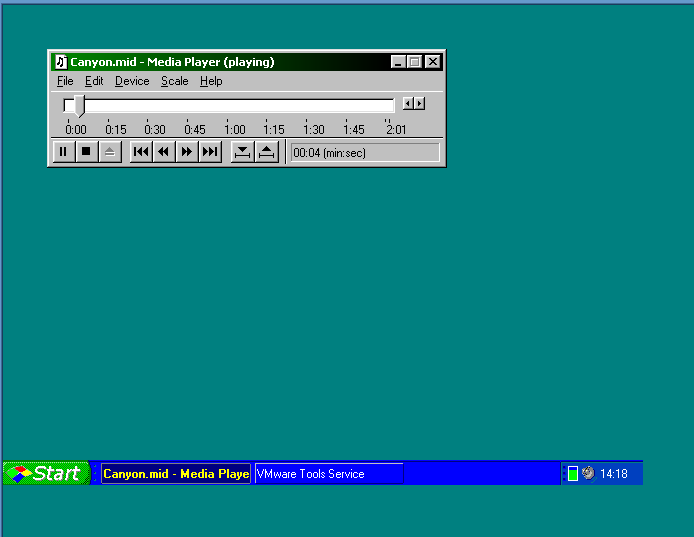Viewport: 694px width, 537px height.
Task: Stop the Canyon.mid playback
Action: (86, 152)
